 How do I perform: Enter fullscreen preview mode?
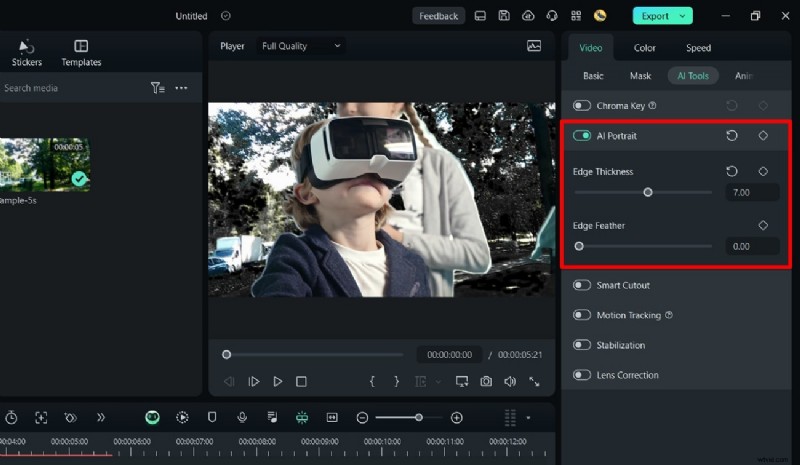(534, 381)
